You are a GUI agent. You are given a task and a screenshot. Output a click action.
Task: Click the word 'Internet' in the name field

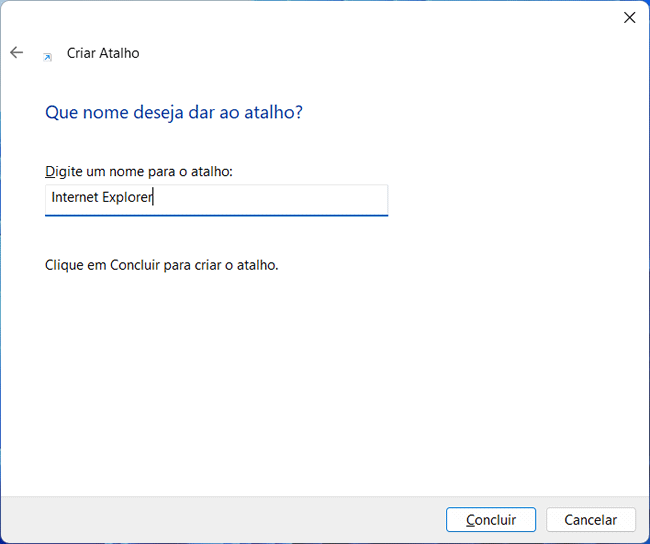[x=75, y=198]
